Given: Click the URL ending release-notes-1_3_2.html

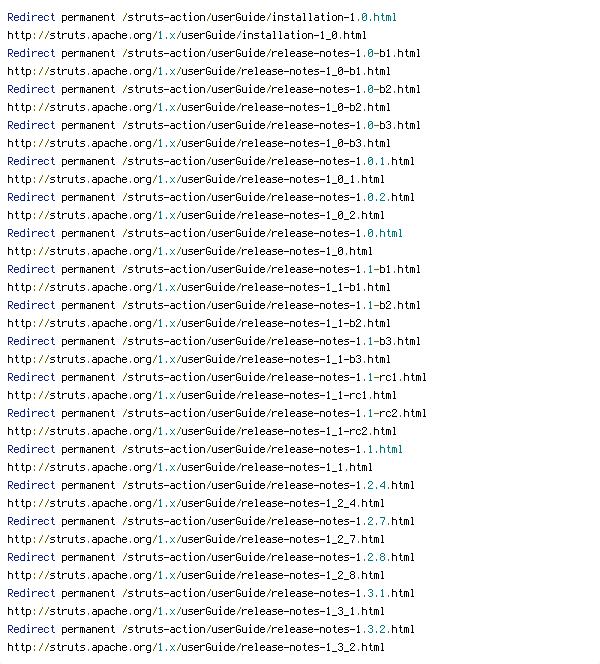Looking at the screenshot, I should tap(196, 647).
